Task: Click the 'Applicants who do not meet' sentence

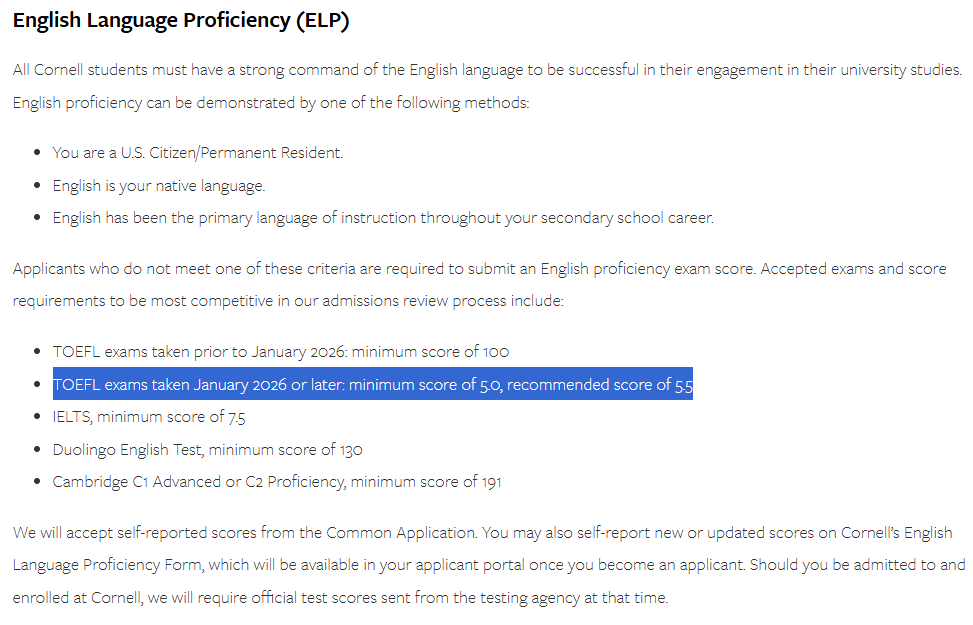Action: (x=383, y=269)
